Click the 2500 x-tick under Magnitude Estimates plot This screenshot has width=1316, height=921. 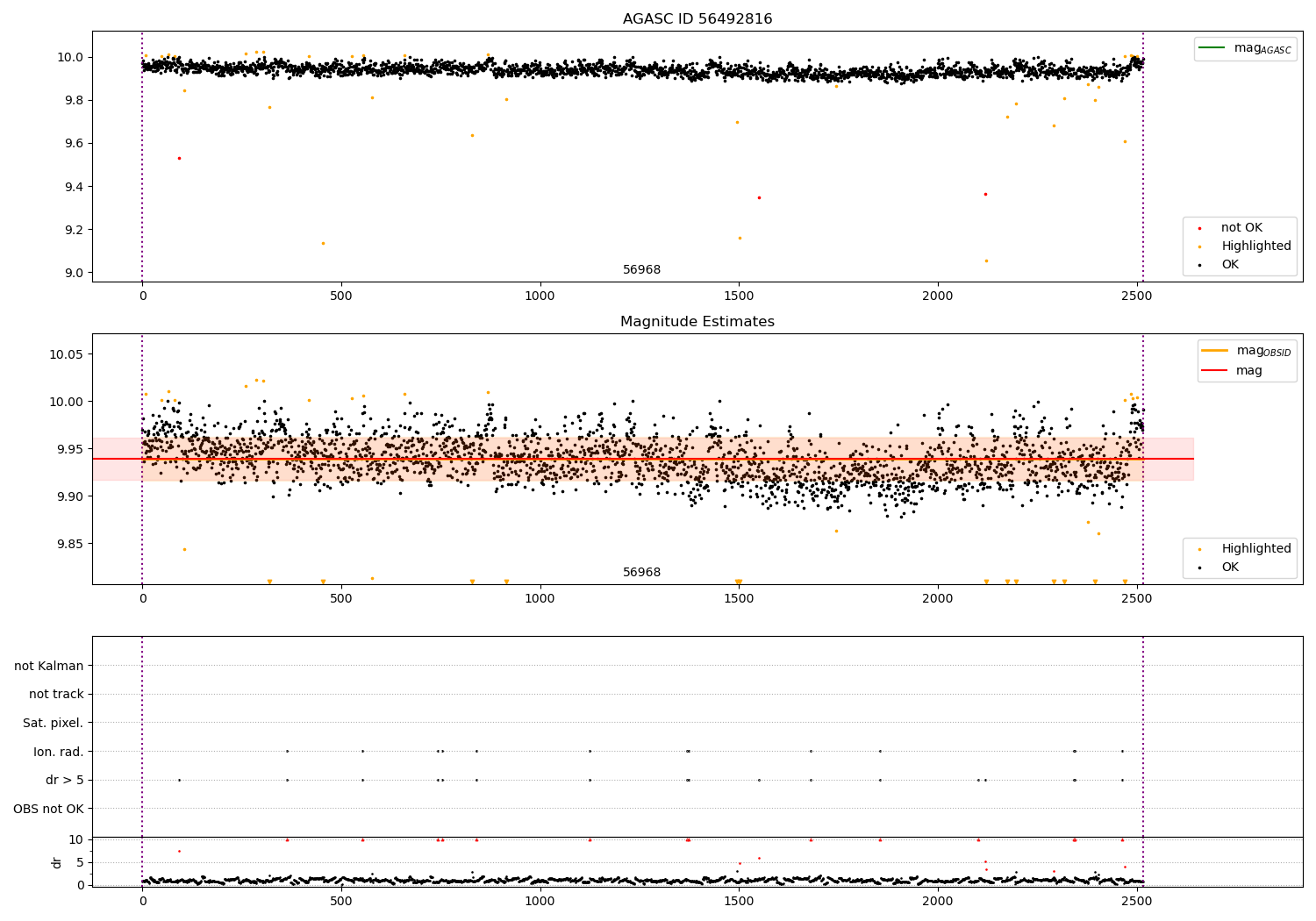1137,598
